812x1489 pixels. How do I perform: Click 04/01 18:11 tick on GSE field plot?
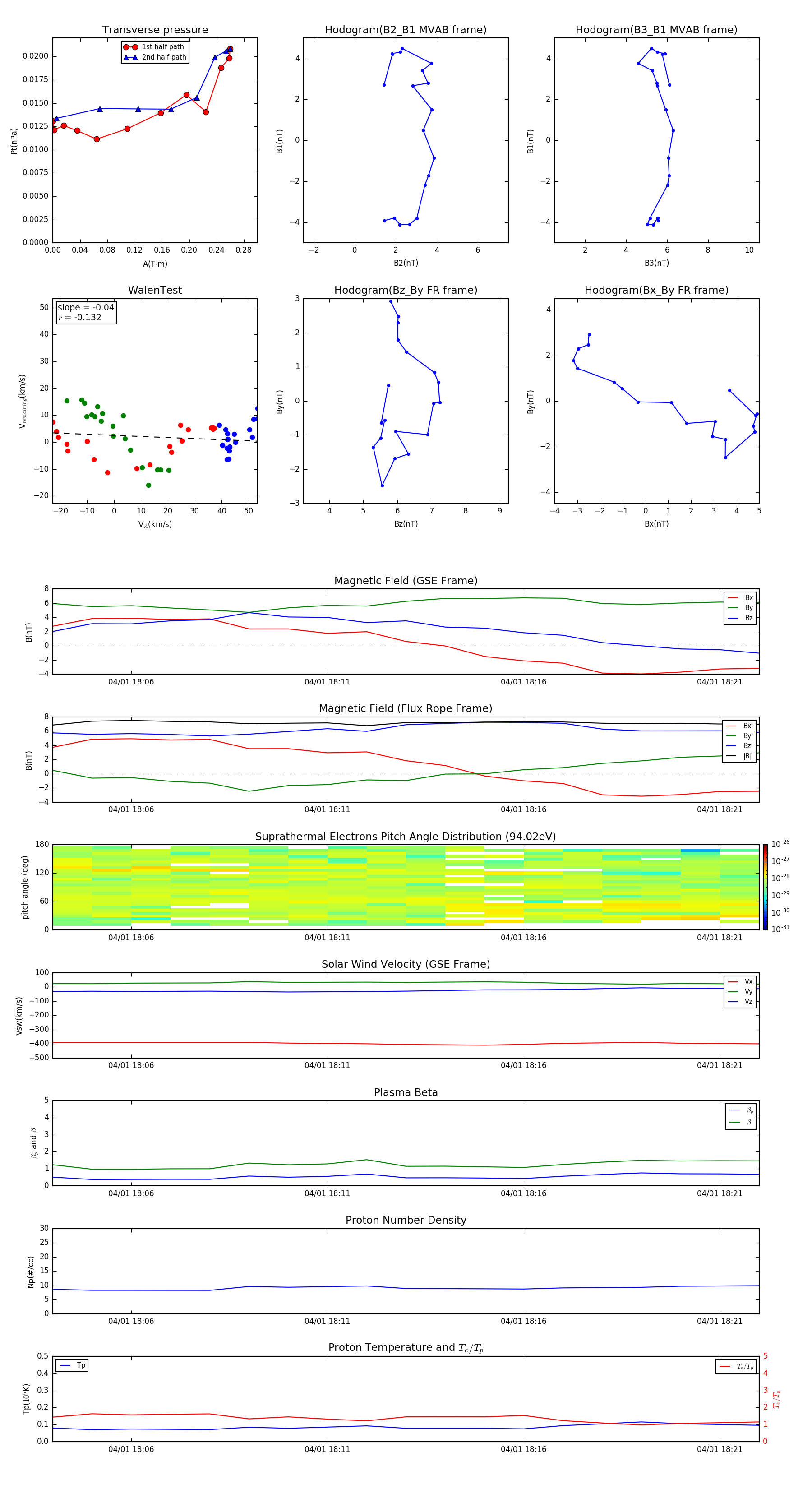pyautogui.click(x=327, y=682)
